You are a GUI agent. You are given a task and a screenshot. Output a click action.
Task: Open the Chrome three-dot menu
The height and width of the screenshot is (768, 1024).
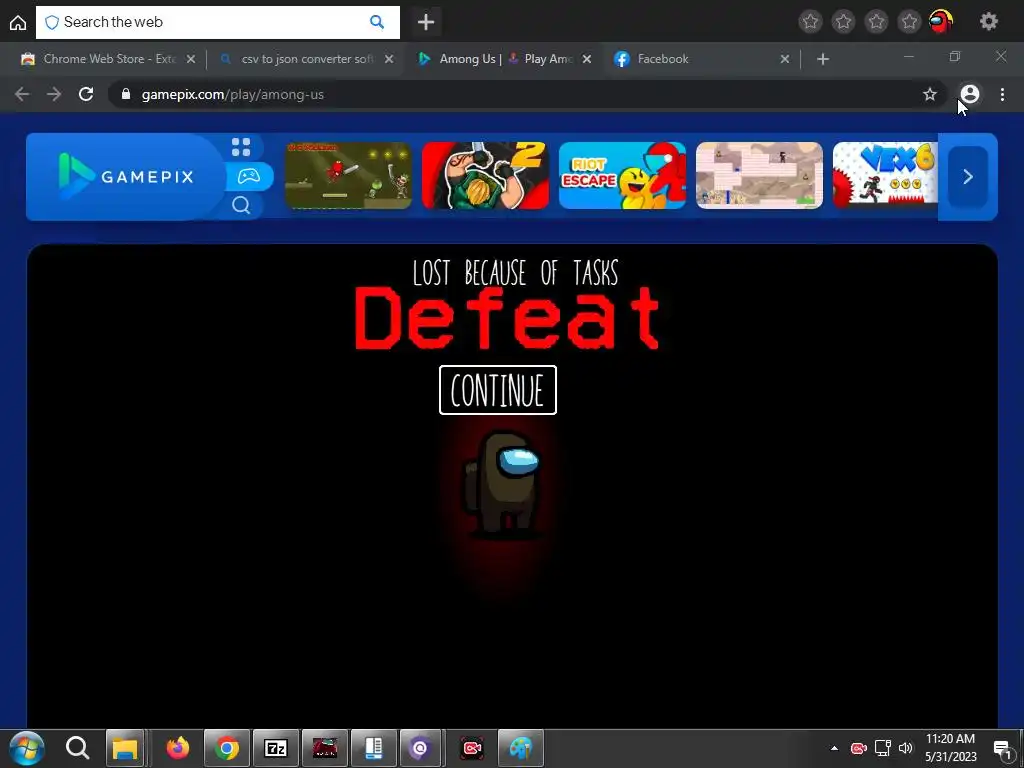(x=1002, y=95)
